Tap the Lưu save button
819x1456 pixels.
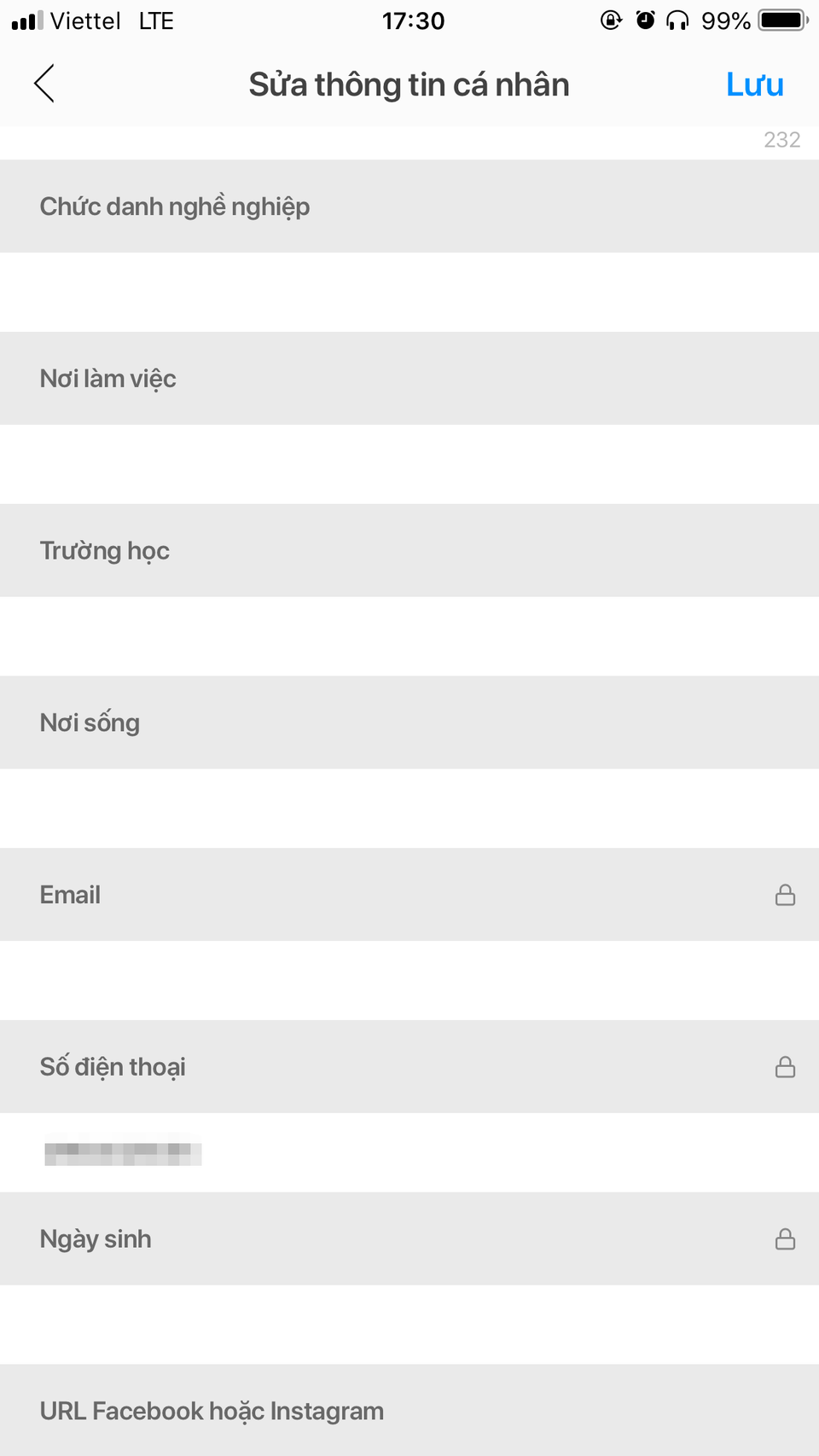tap(754, 84)
